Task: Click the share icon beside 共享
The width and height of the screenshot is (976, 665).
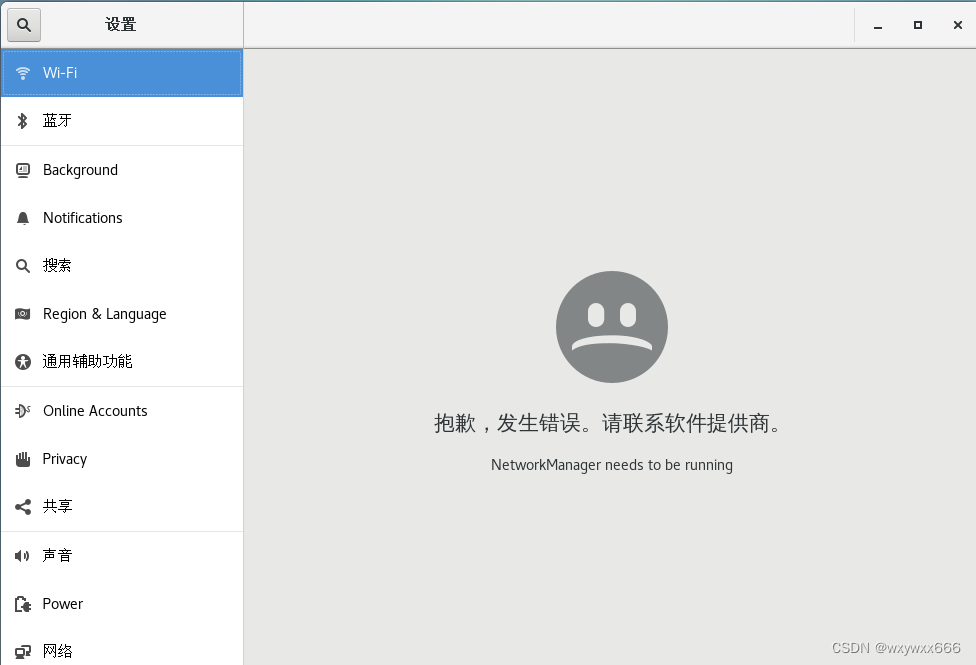Action: [x=23, y=507]
